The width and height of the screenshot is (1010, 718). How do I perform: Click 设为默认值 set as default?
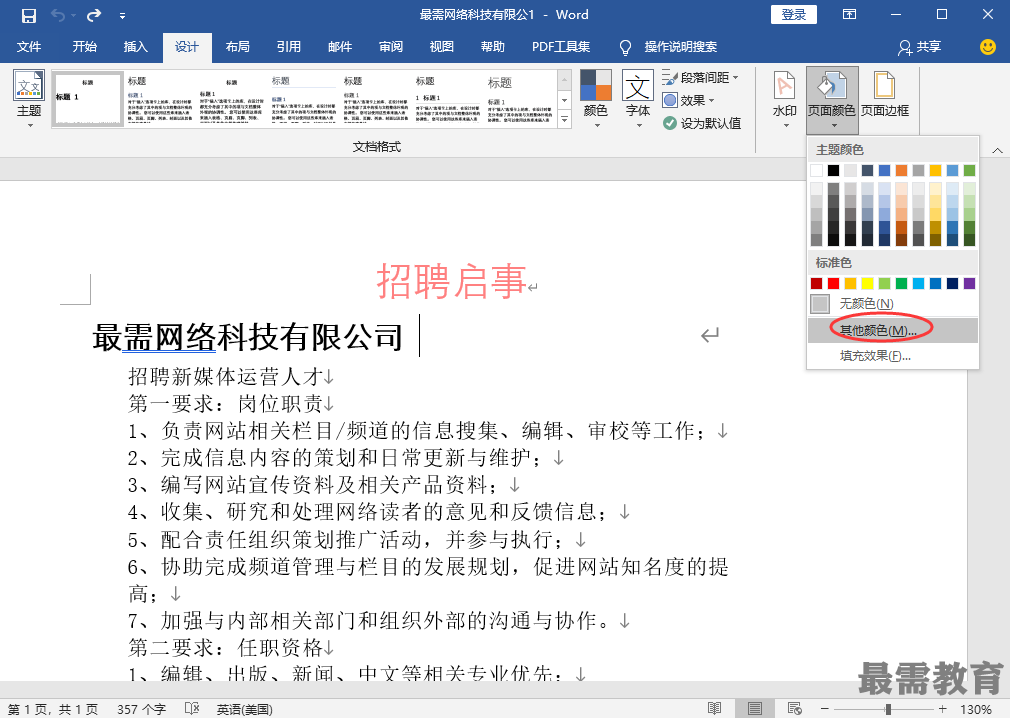coord(702,123)
